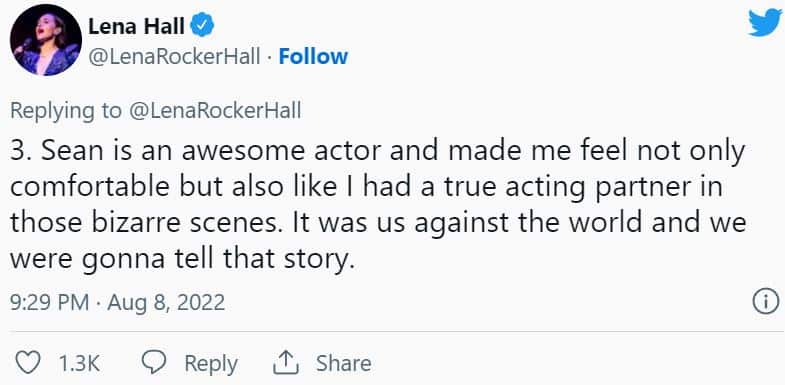
Task: Click the tweet text starting '3. Sean'
Action: pos(378,206)
